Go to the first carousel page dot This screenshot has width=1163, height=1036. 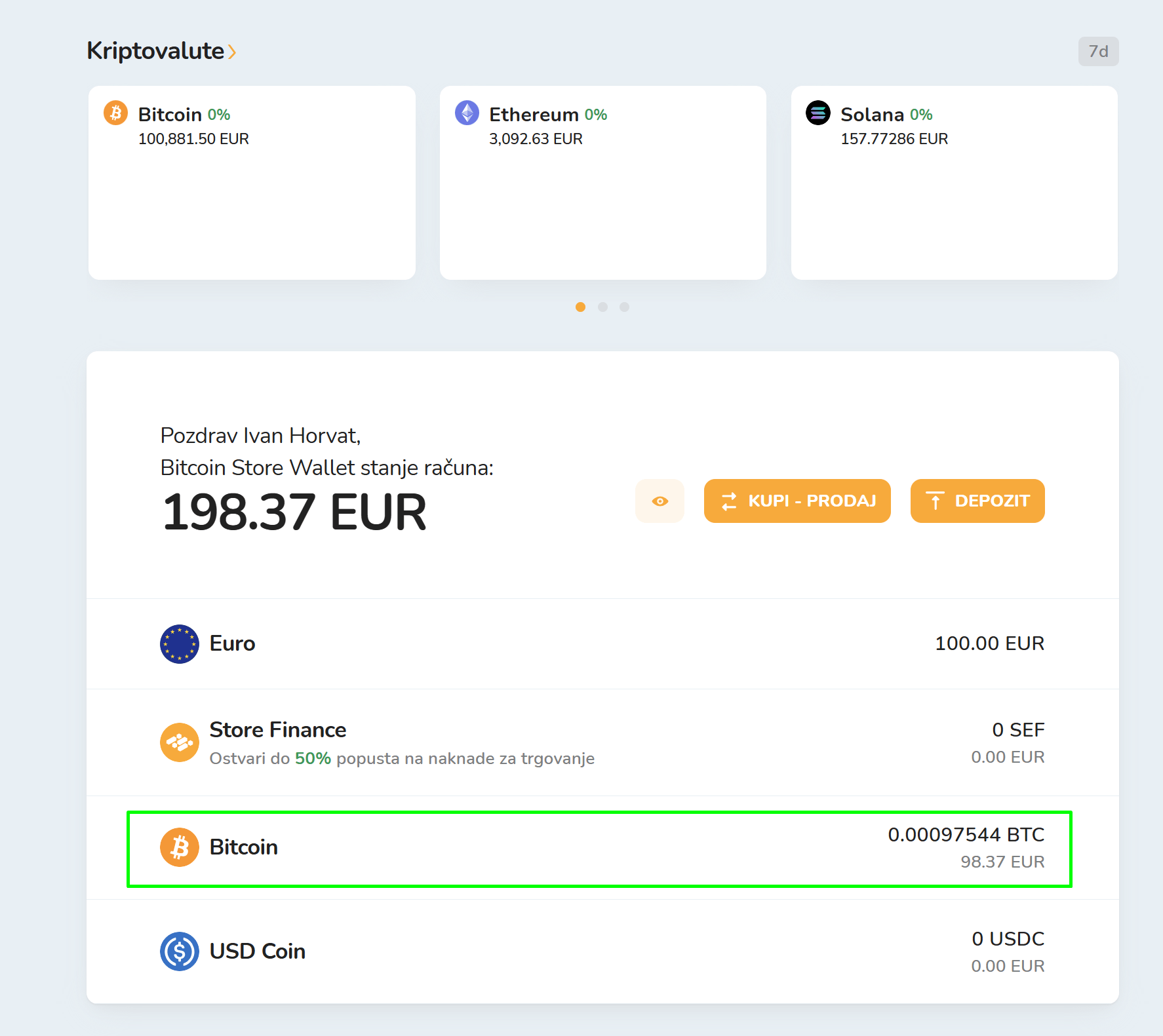tap(580, 307)
